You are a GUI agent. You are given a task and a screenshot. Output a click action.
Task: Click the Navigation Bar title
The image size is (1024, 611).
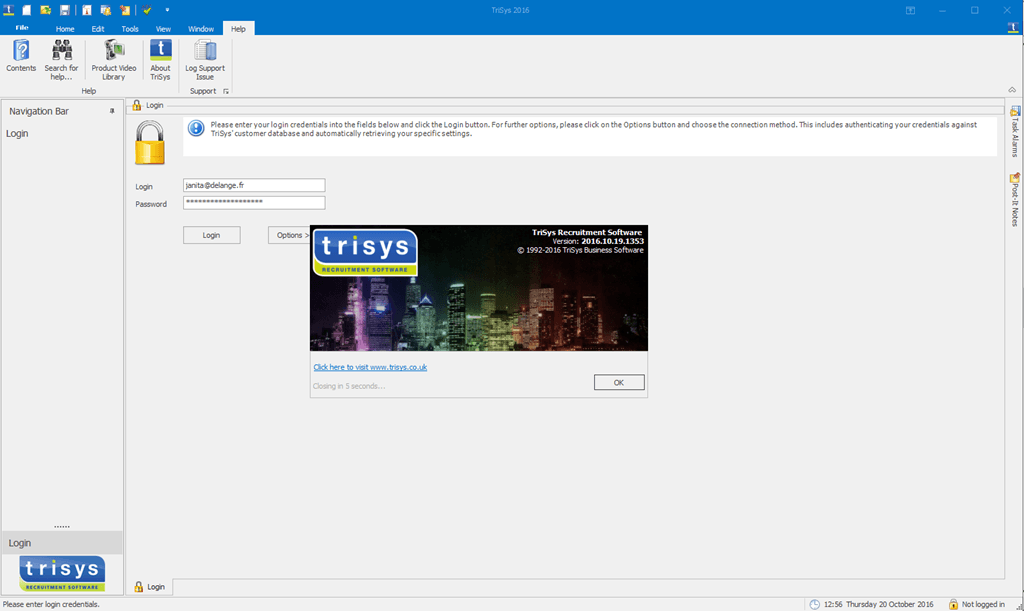pyautogui.click(x=39, y=111)
